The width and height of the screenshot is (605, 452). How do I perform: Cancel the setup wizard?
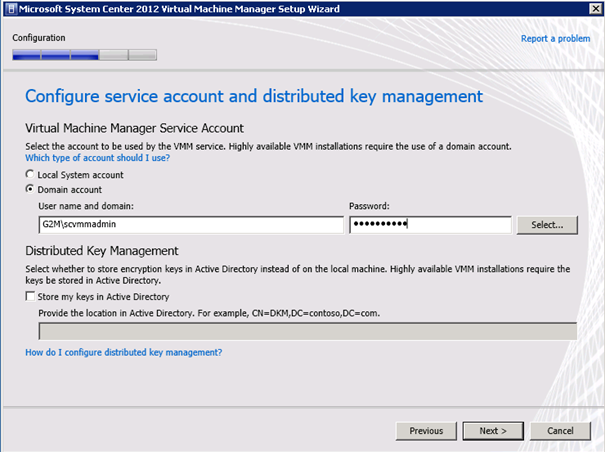(x=560, y=431)
